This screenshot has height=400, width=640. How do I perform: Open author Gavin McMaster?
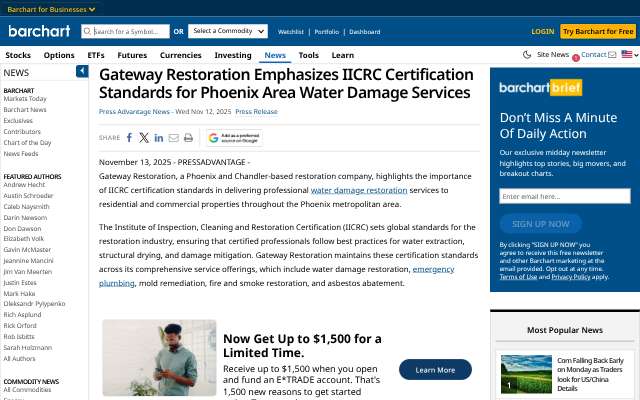tap(27, 249)
